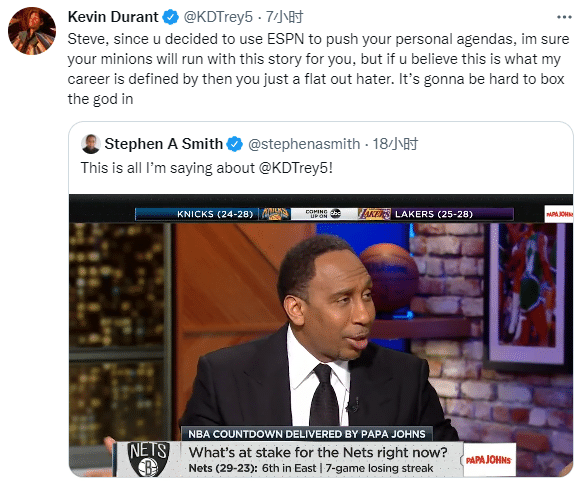The width and height of the screenshot is (585, 483).
Task: Click the Papa Johns logo in lower banner
Action: pos(489,460)
